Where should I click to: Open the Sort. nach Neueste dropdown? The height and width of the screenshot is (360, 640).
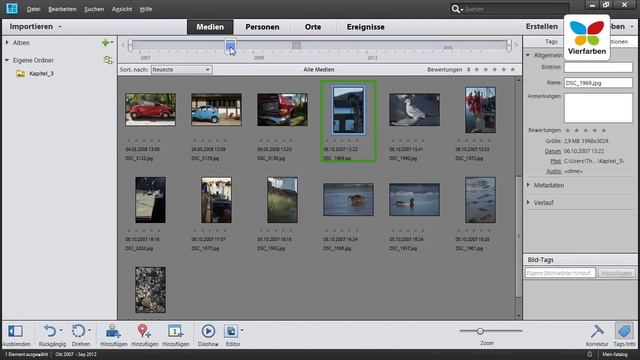tap(181, 70)
